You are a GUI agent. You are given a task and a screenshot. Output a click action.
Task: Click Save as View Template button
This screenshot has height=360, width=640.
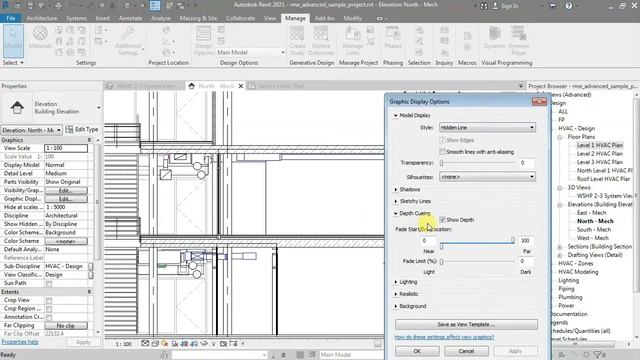[466, 324]
